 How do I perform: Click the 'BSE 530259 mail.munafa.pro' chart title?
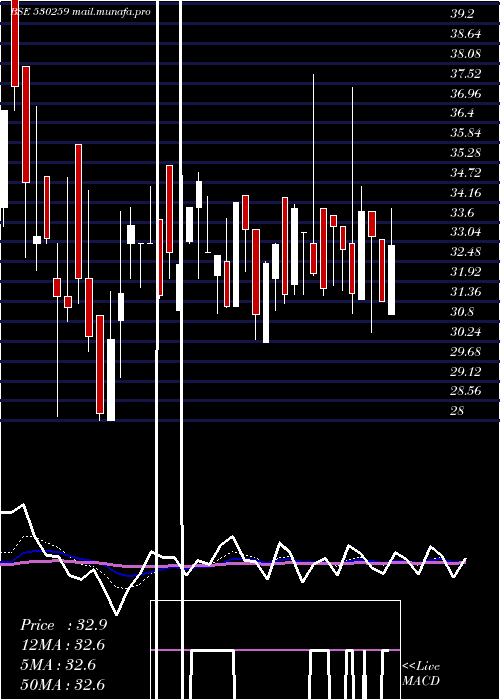click(x=80, y=12)
